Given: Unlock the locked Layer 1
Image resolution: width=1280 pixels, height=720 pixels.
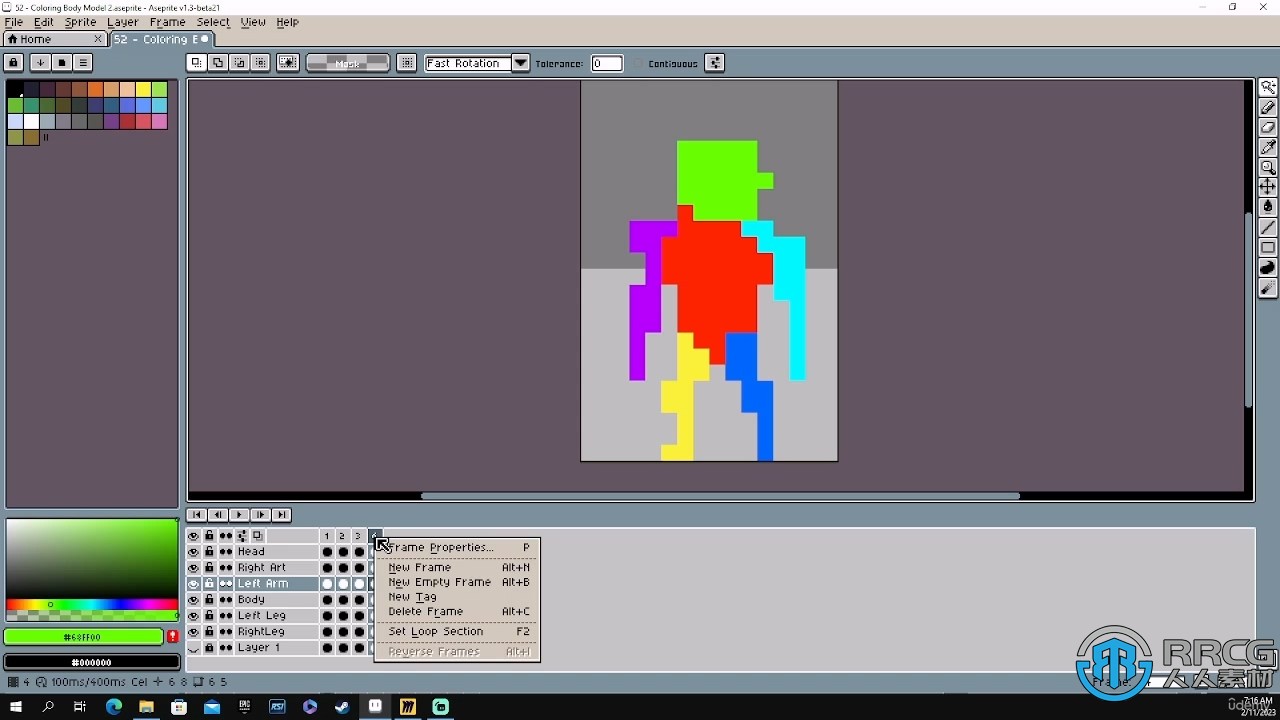Looking at the screenshot, I should click(x=209, y=648).
